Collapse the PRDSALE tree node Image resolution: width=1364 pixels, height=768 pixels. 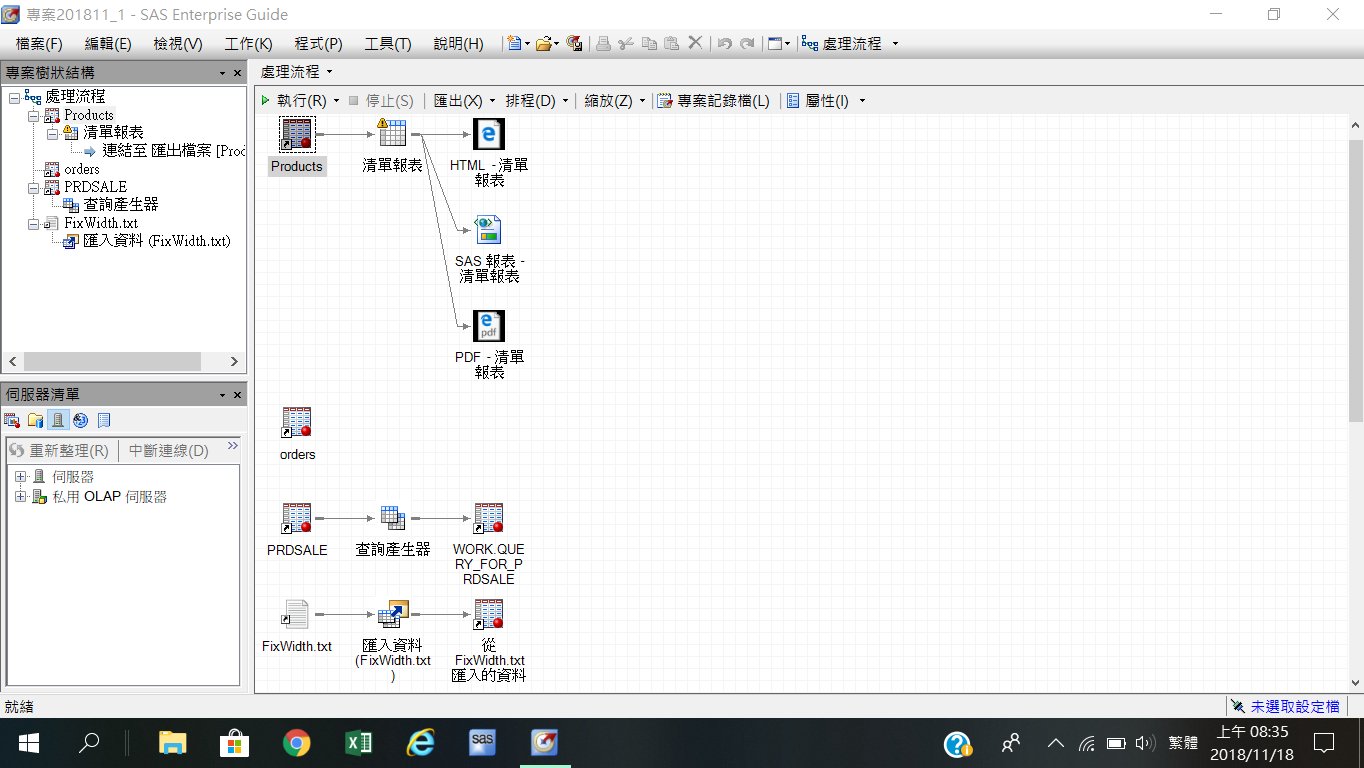click(33, 187)
